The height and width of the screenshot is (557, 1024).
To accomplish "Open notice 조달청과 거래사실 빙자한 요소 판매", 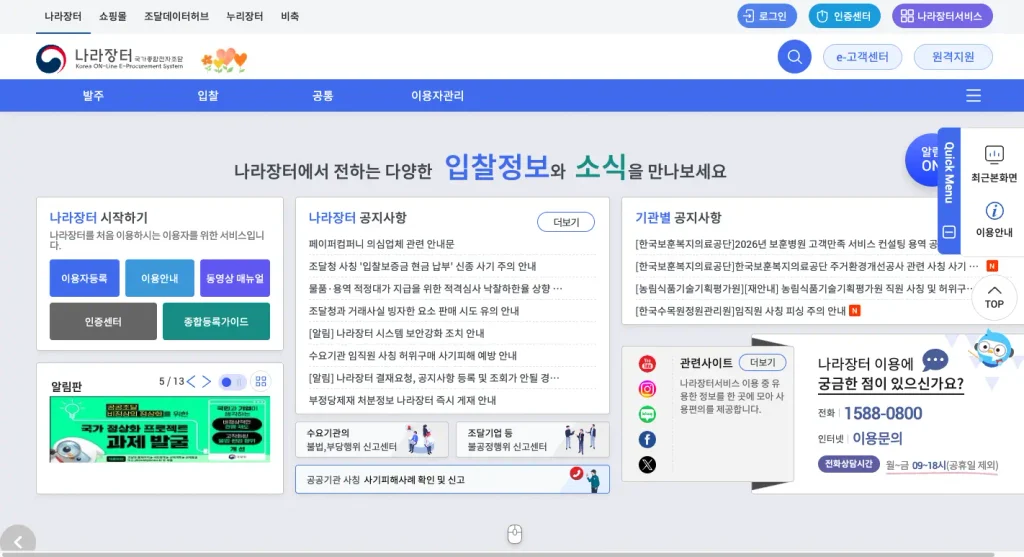I will pos(413,311).
